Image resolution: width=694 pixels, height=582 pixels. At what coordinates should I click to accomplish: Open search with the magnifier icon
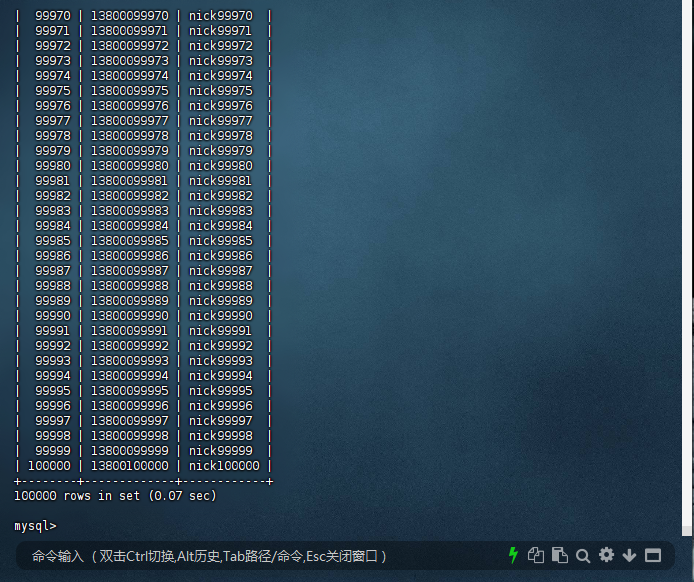[583, 556]
